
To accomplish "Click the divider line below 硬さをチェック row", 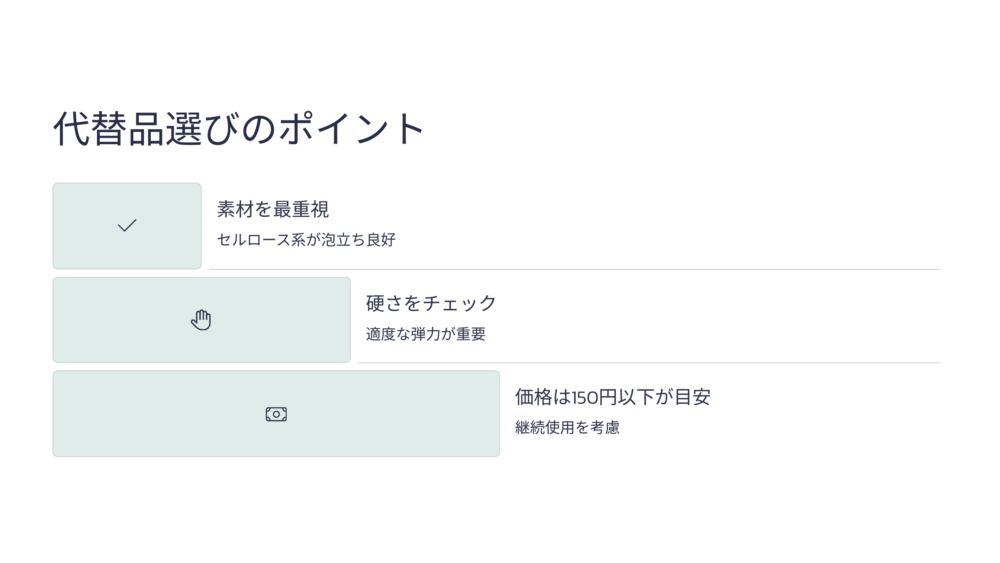I will click(x=649, y=363).
